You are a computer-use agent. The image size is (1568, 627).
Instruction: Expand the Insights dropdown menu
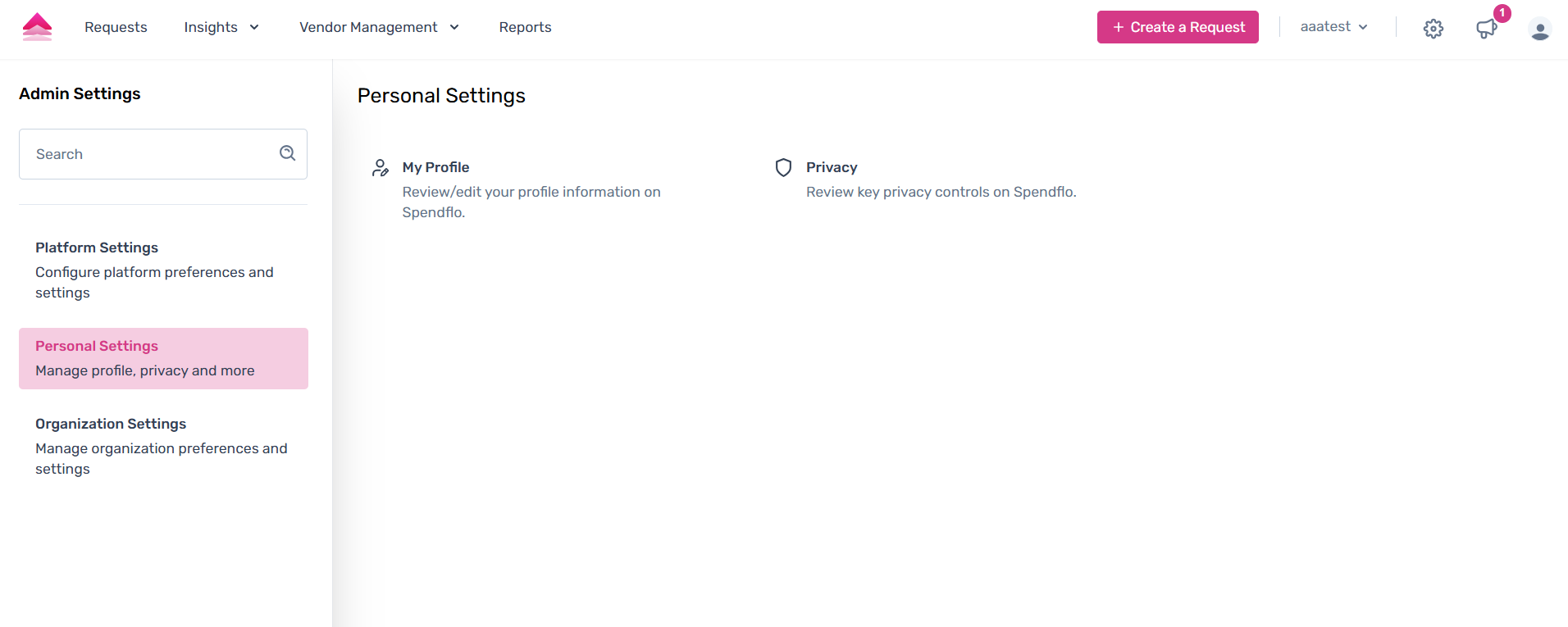[x=221, y=27]
